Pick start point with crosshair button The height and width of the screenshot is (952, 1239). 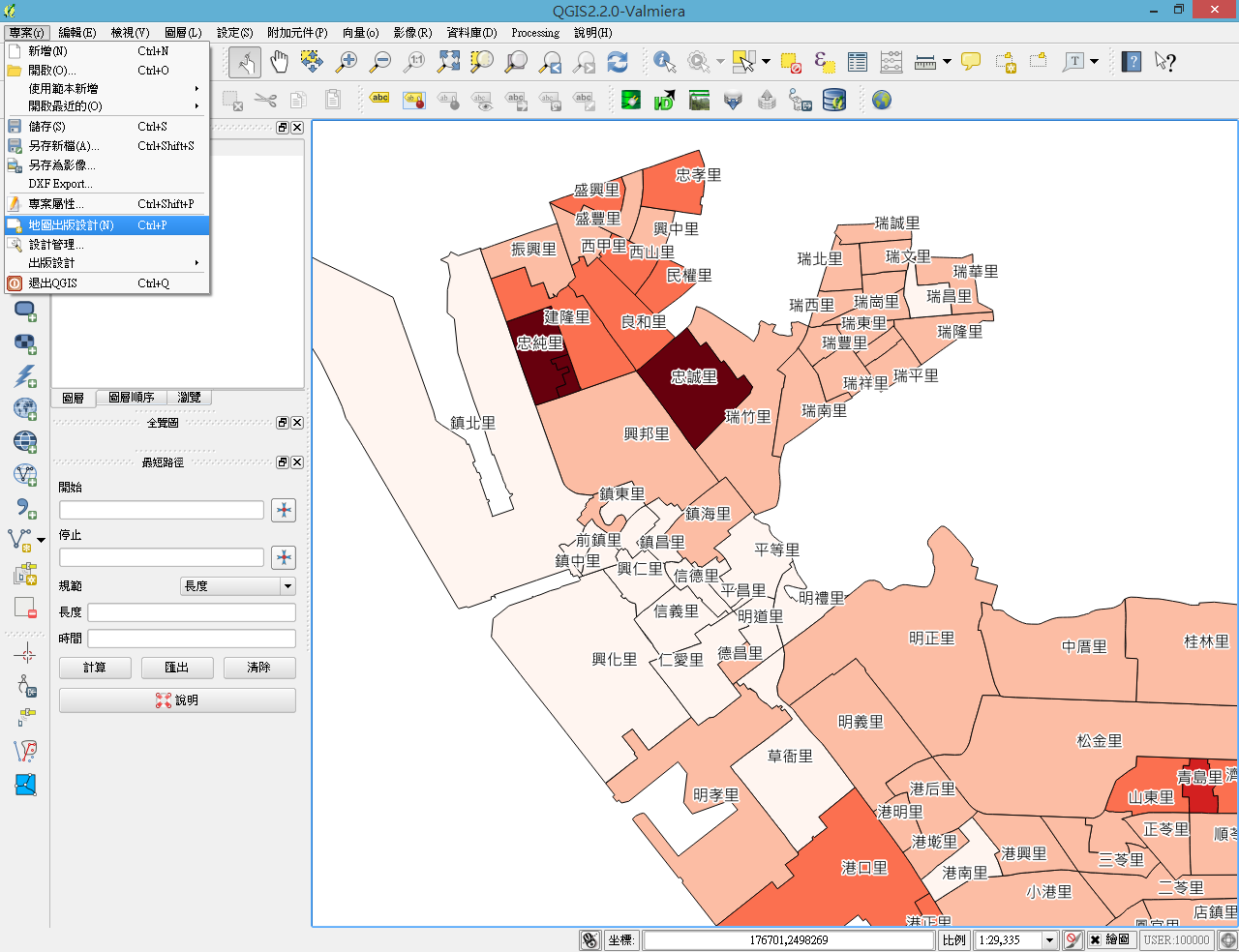point(284,510)
